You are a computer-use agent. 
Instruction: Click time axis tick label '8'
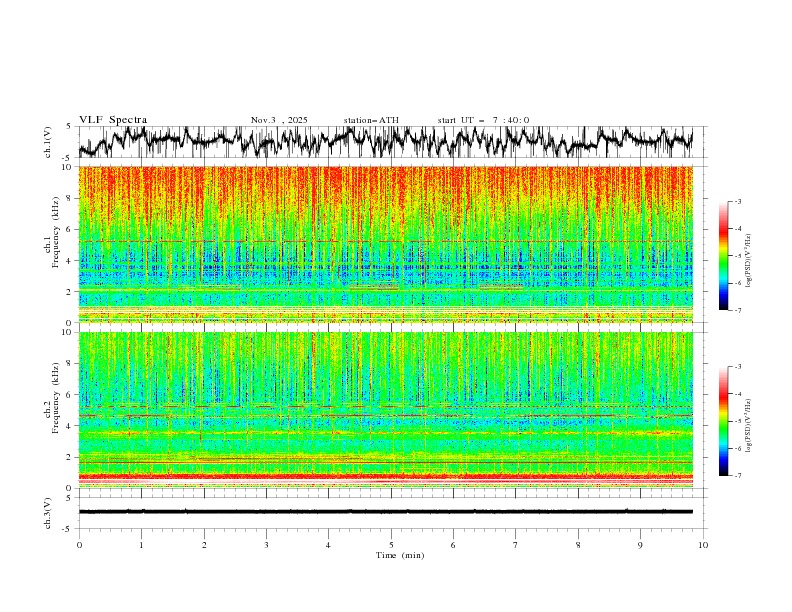pos(578,545)
